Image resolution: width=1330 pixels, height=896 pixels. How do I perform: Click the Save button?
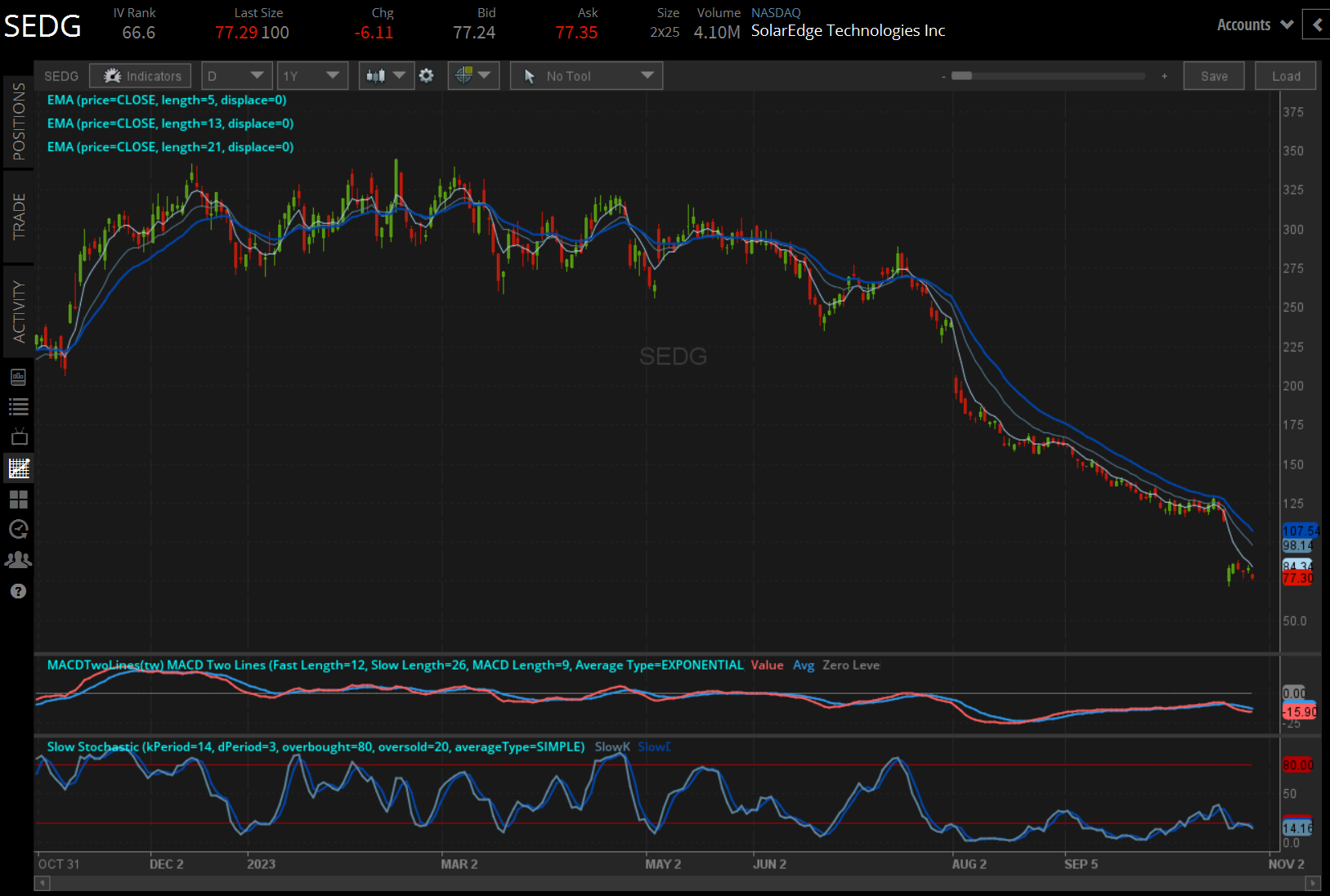pos(1214,75)
